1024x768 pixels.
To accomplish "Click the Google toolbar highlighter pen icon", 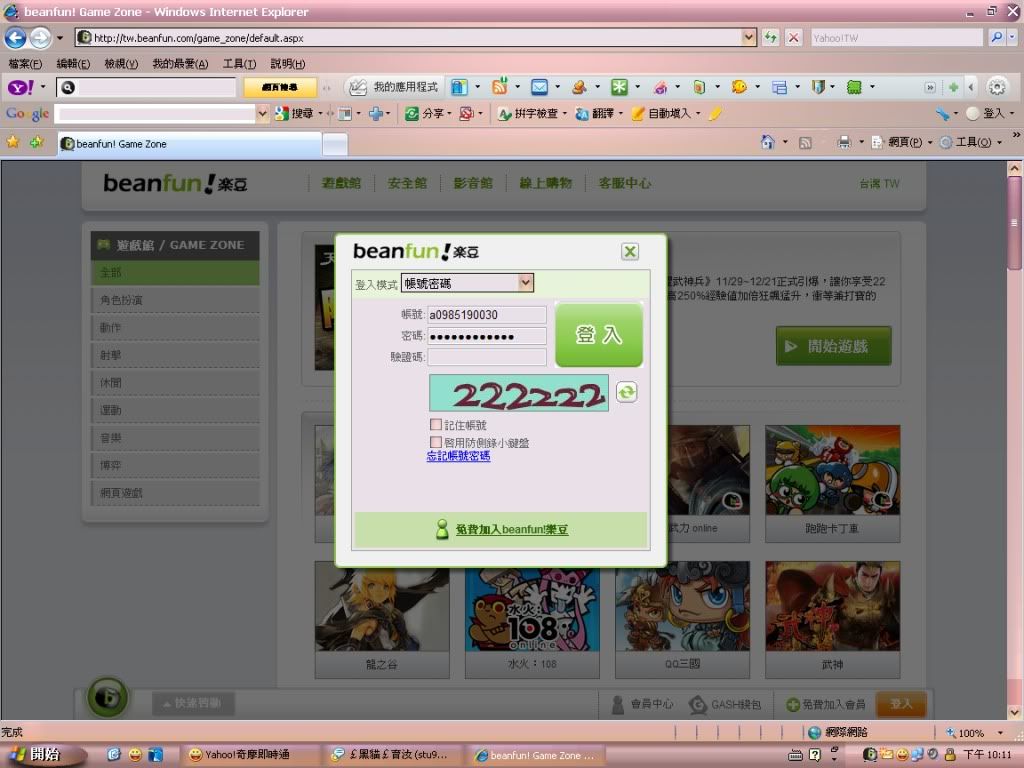I will pyautogui.click(x=715, y=114).
